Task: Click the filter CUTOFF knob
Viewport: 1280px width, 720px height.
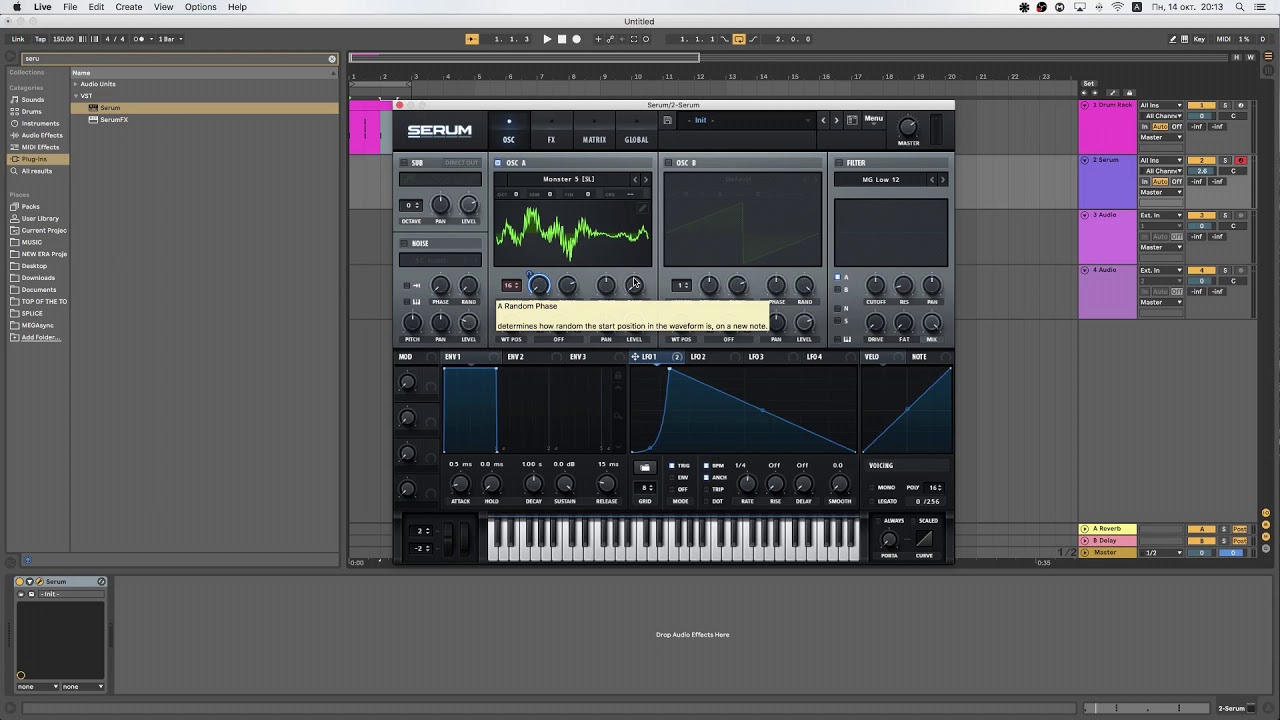Action: click(x=875, y=286)
